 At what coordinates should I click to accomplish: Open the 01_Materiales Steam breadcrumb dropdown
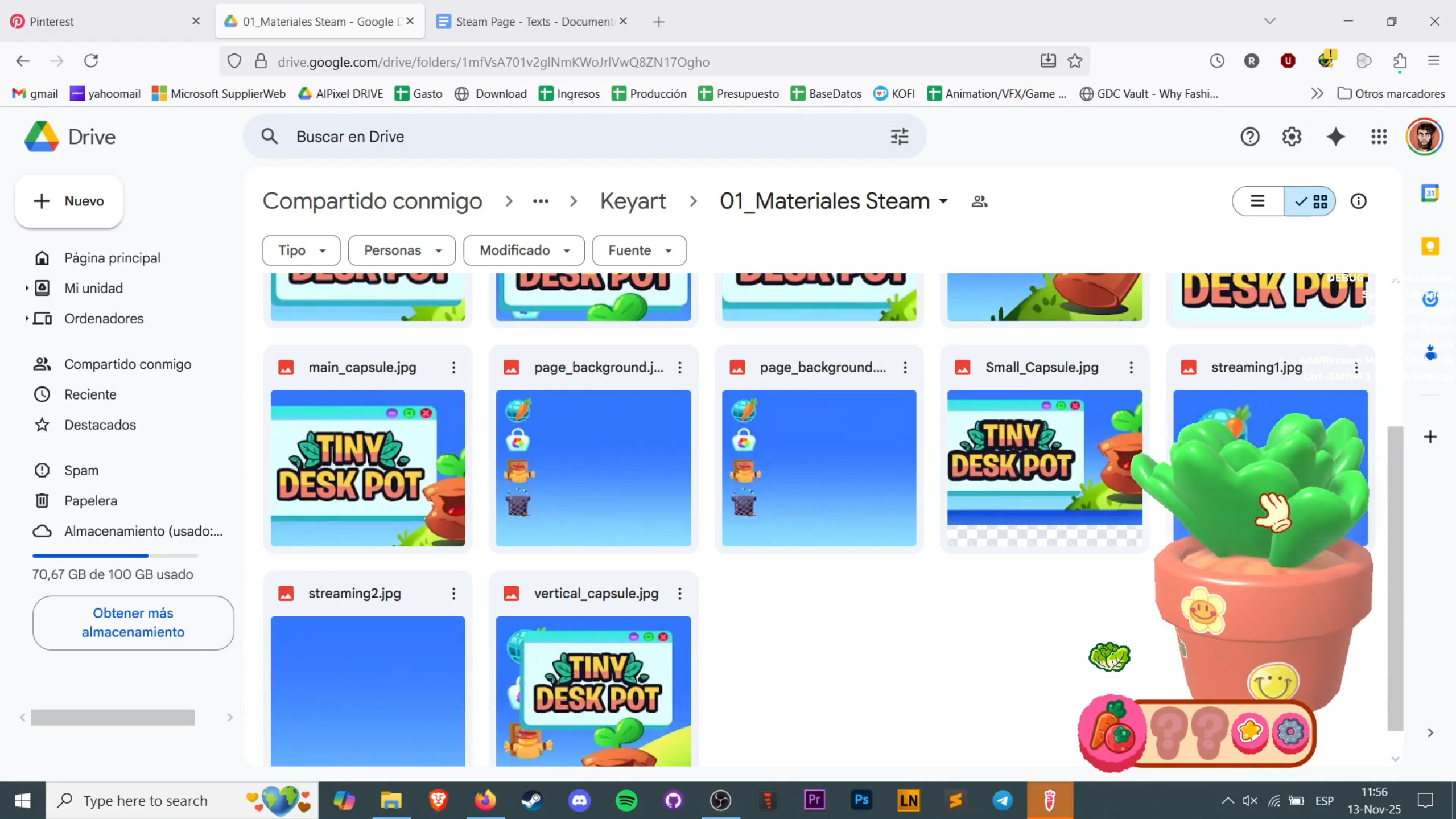[943, 201]
